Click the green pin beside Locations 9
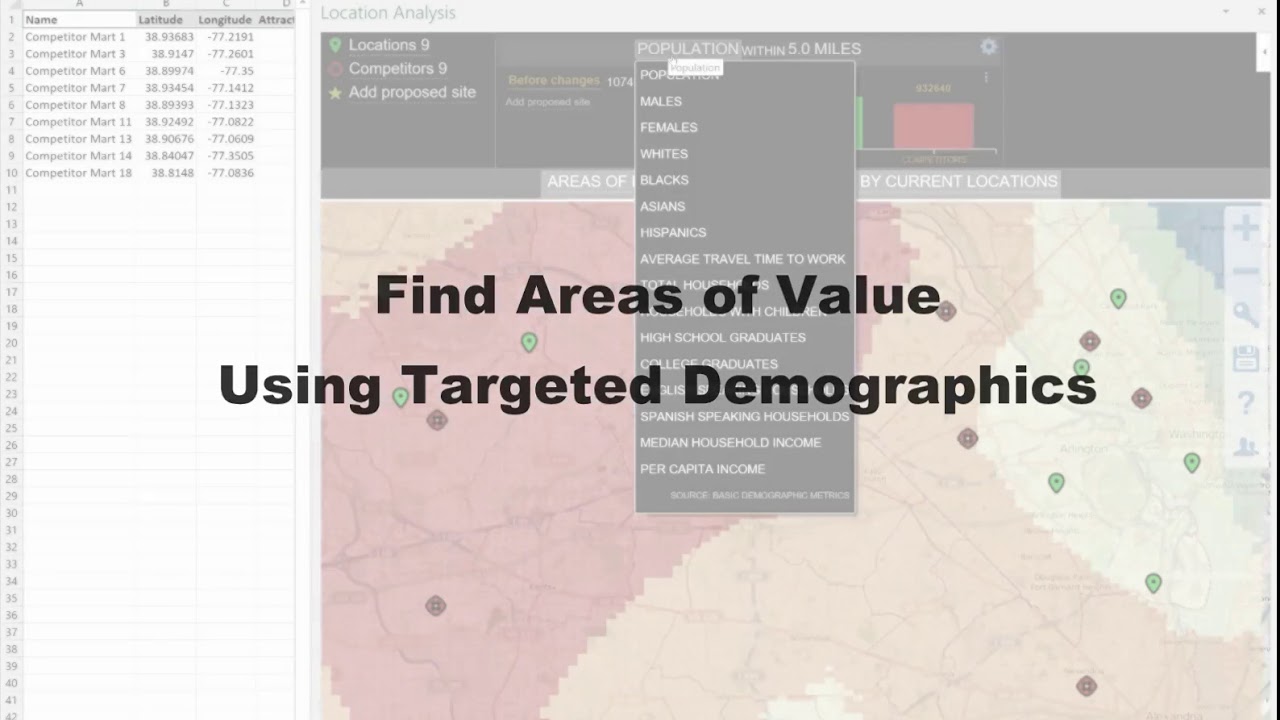The width and height of the screenshot is (1280, 720). (x=335, y=45)
